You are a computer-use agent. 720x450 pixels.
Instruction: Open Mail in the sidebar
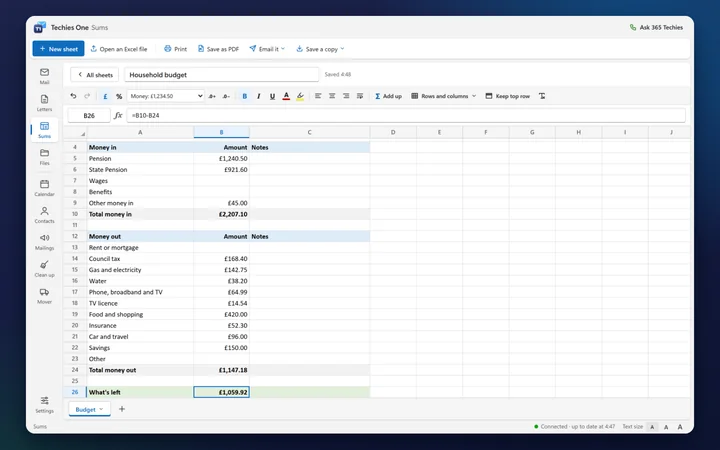[44, 76]
